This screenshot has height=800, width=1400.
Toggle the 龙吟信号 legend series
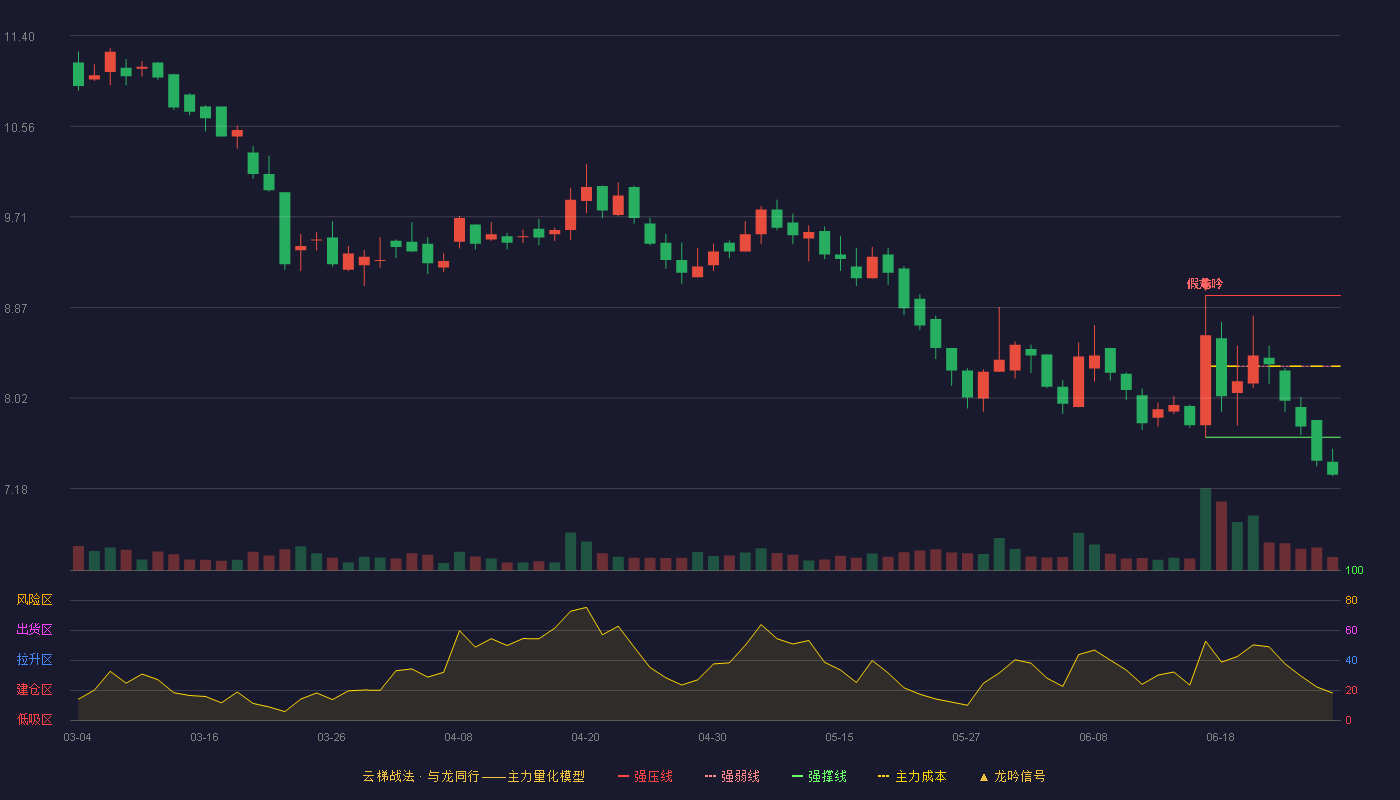[1012, 776]
